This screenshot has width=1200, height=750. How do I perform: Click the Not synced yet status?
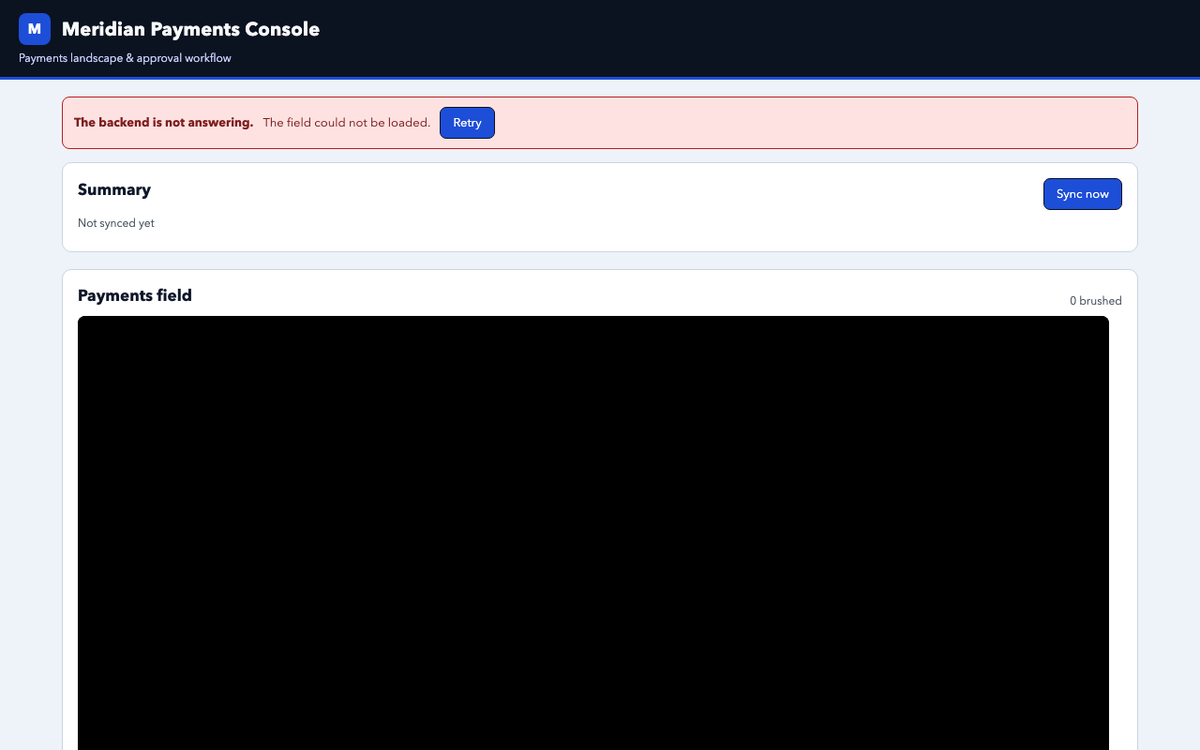coord(116,223)
